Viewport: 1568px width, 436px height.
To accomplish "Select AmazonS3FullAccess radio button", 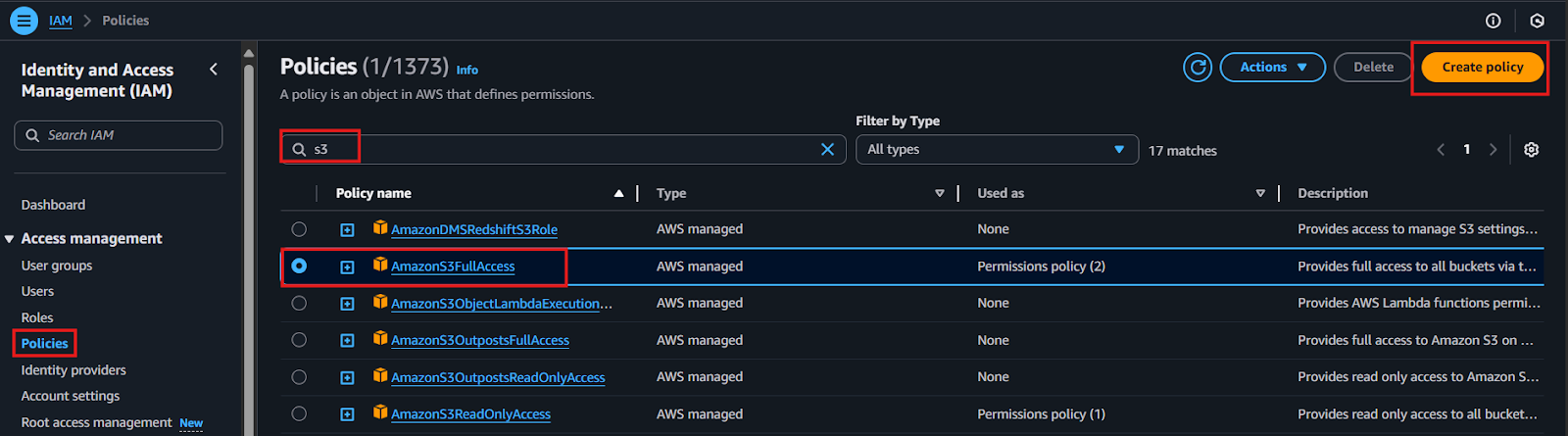I will 299,266.
